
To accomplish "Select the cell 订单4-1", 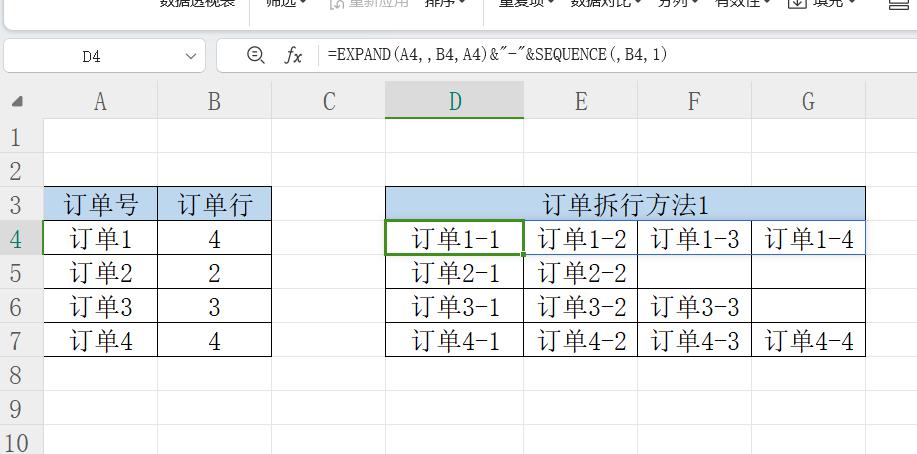I will tap(454, 340).
